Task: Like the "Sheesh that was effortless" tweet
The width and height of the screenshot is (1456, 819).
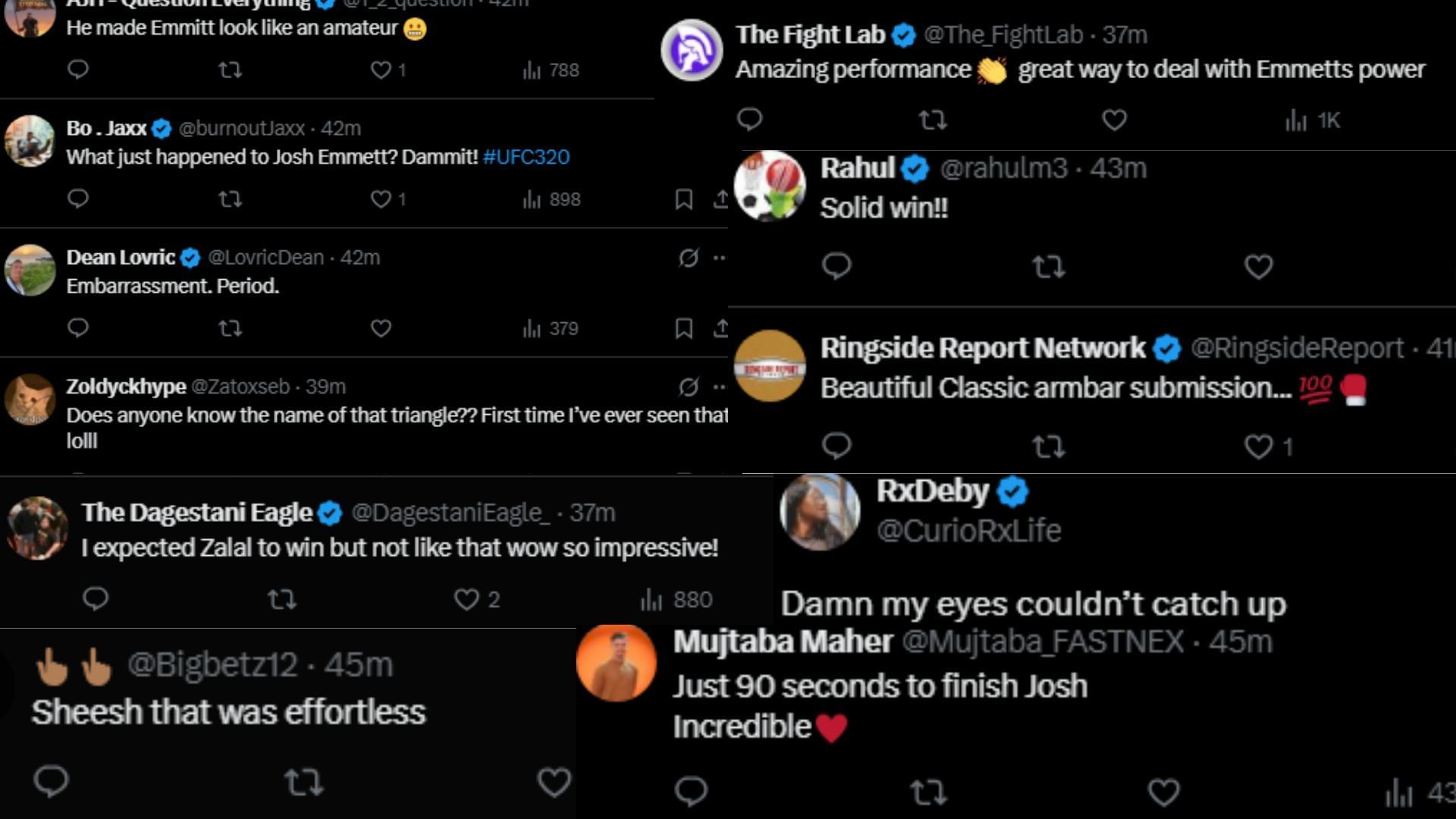Action: (x=554, y=782)
